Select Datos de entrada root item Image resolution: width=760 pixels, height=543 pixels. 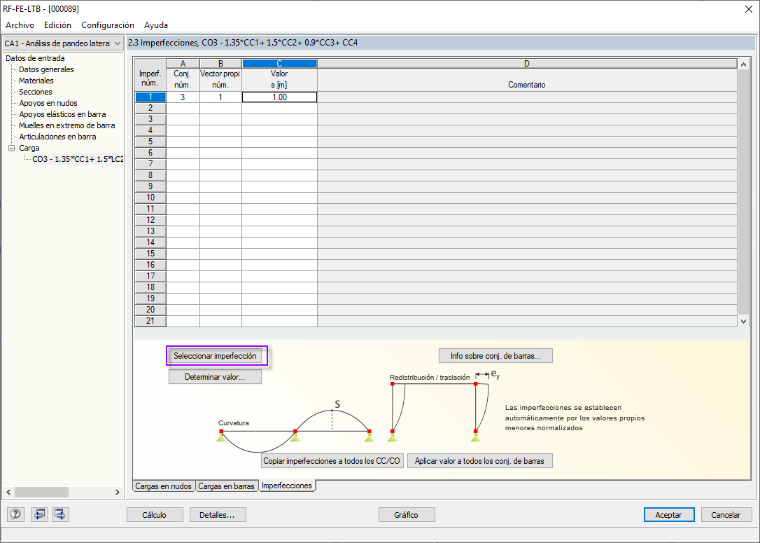point(35,58)
